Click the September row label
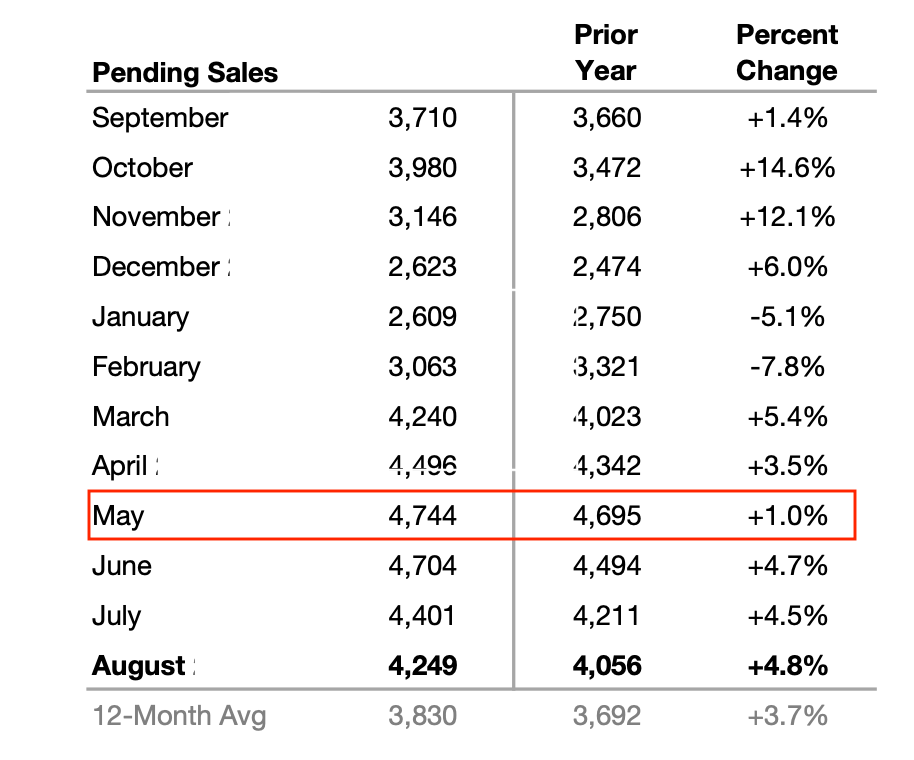This screenshot has height=760, width=914. tap(160, 118)
